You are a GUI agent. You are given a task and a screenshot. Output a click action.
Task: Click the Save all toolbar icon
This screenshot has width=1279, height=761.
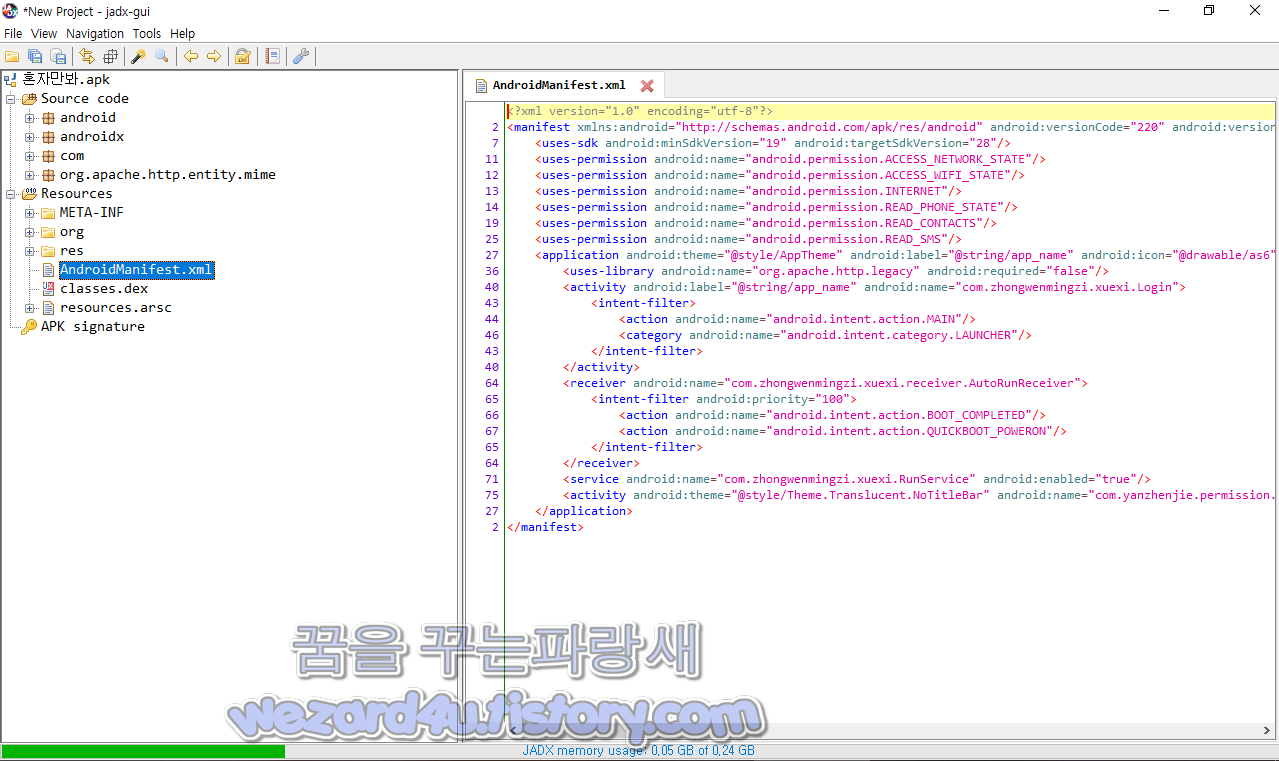point(35,56)
